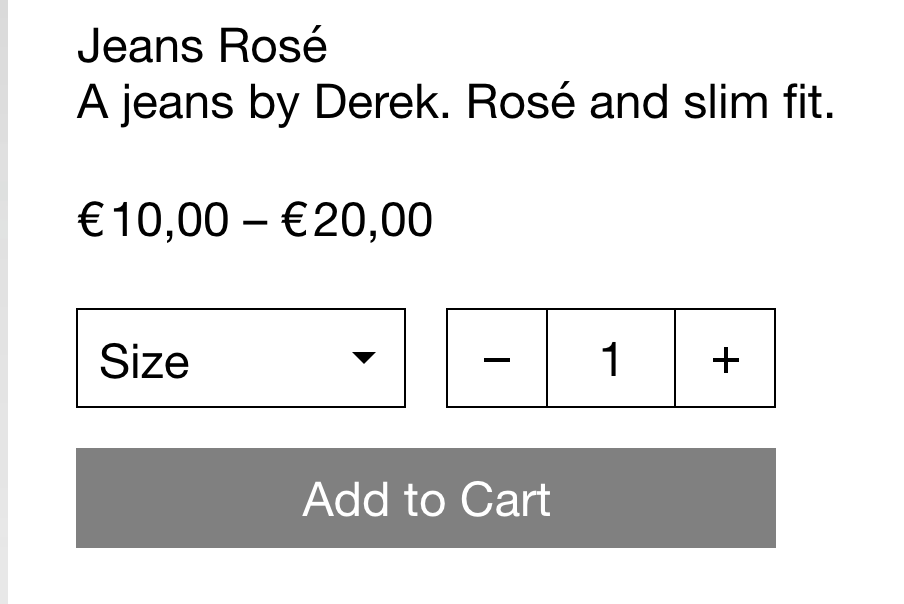
Task: Click the minus icon to decrease quantity
Action: (x=497, y=359)
